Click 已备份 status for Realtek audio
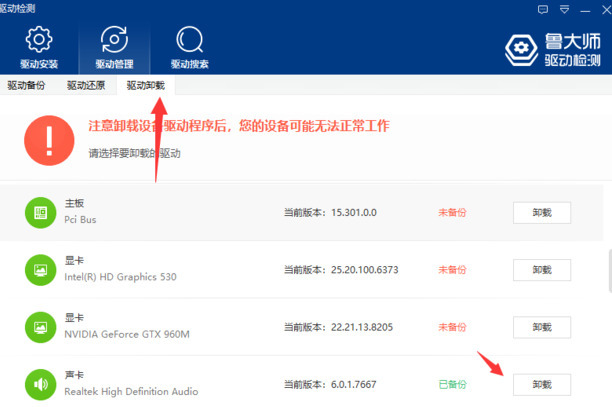The image size is (612, 407). click(452, 385)
